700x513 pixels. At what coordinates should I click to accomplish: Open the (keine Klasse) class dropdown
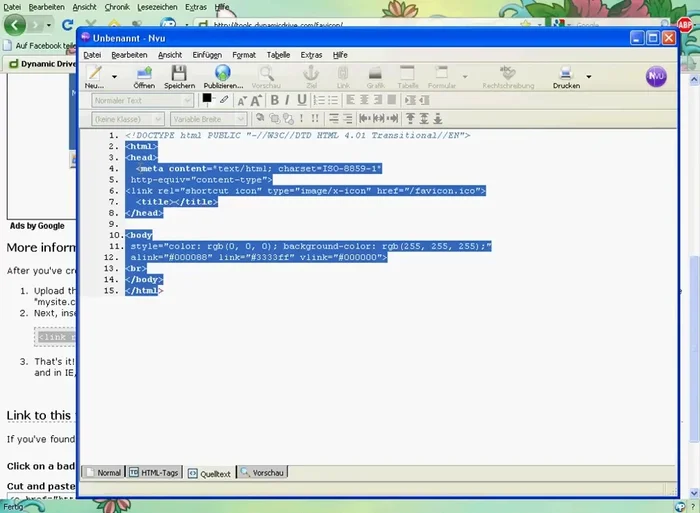coord(128,119)
